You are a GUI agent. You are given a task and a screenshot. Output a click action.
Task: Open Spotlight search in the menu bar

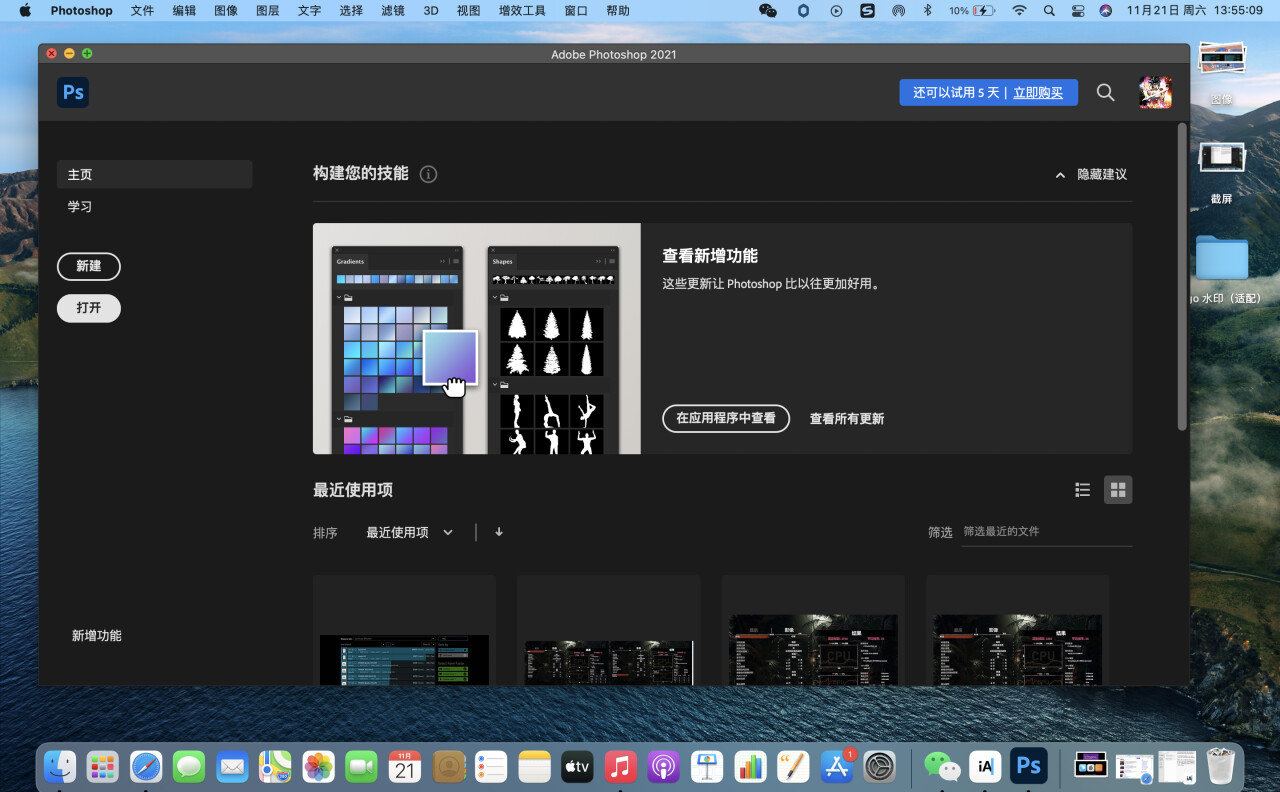1049,10
